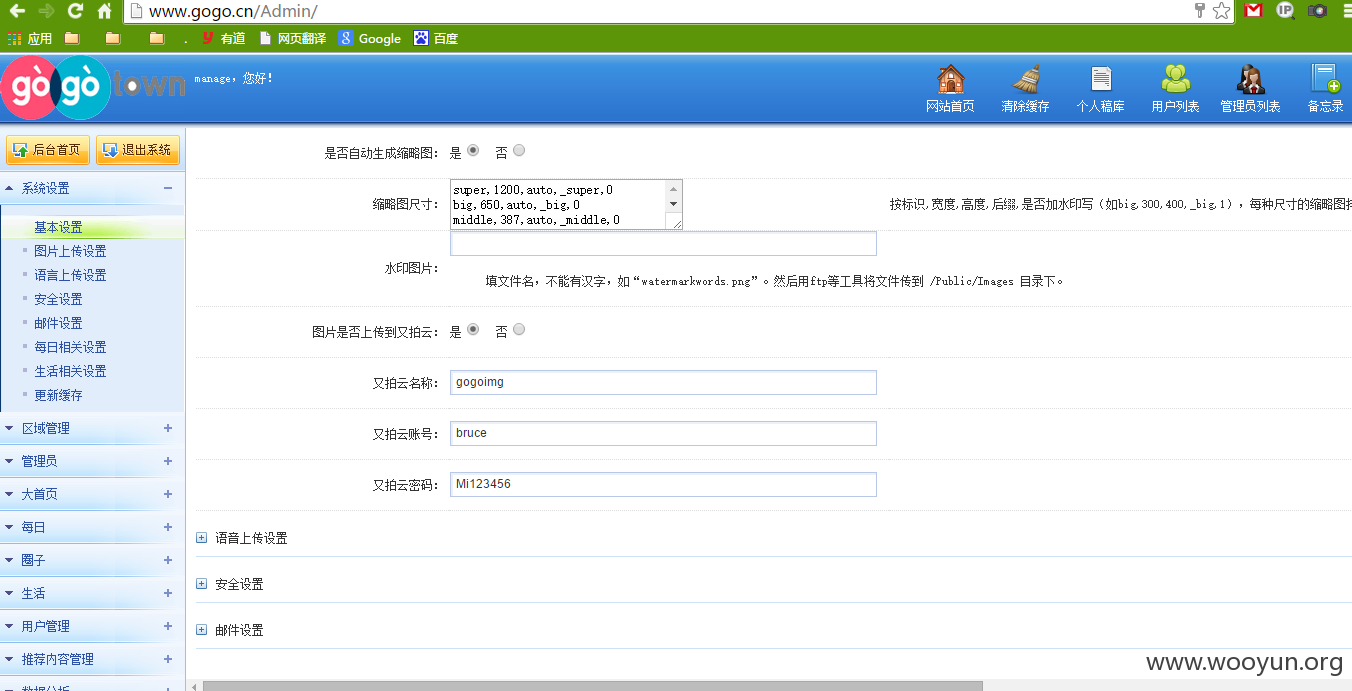Click the browser home icon
This screenshot has width=1352, height=691.
(x=104, y=11)
